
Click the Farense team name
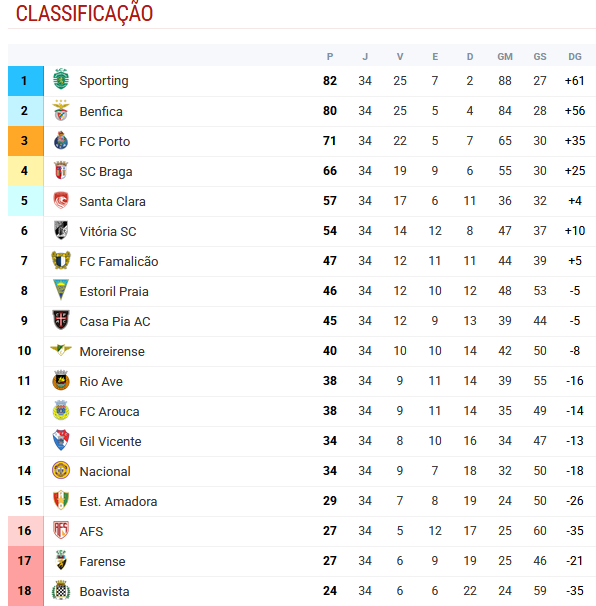click(x=102, y=562)
